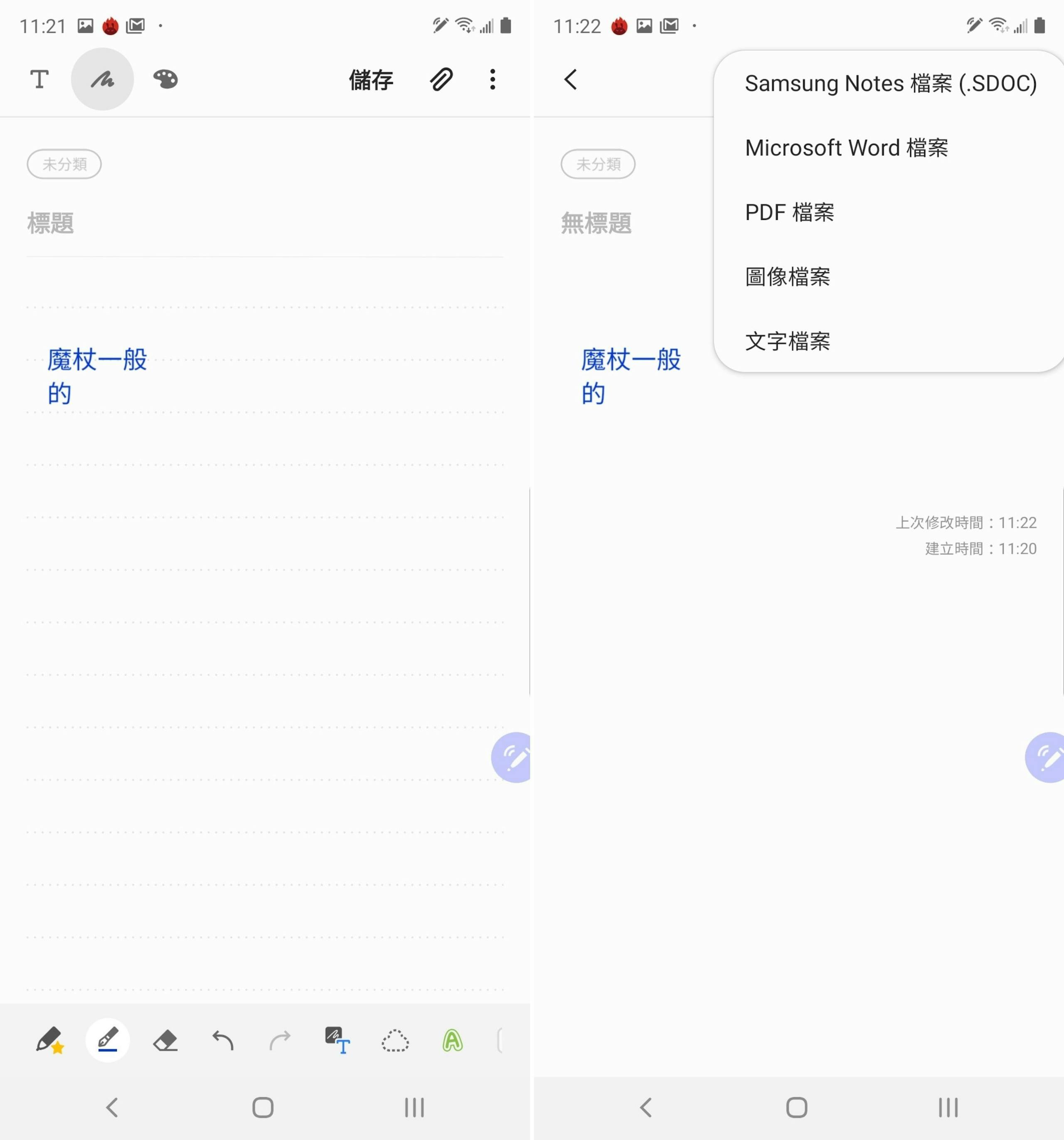Select the lasso selection tool
Image resolution: width=1064 pixels, height=1140 pixels.
pyautogui.click(x=394, y=1040)
